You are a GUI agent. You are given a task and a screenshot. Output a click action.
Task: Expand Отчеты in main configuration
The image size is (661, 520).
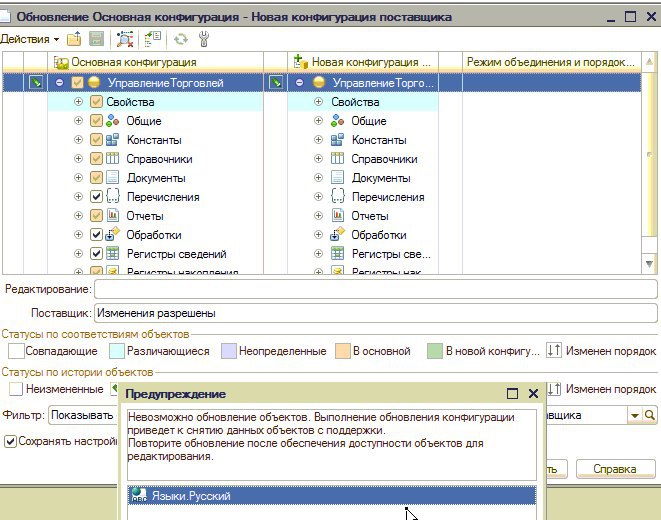coord(78,215)
